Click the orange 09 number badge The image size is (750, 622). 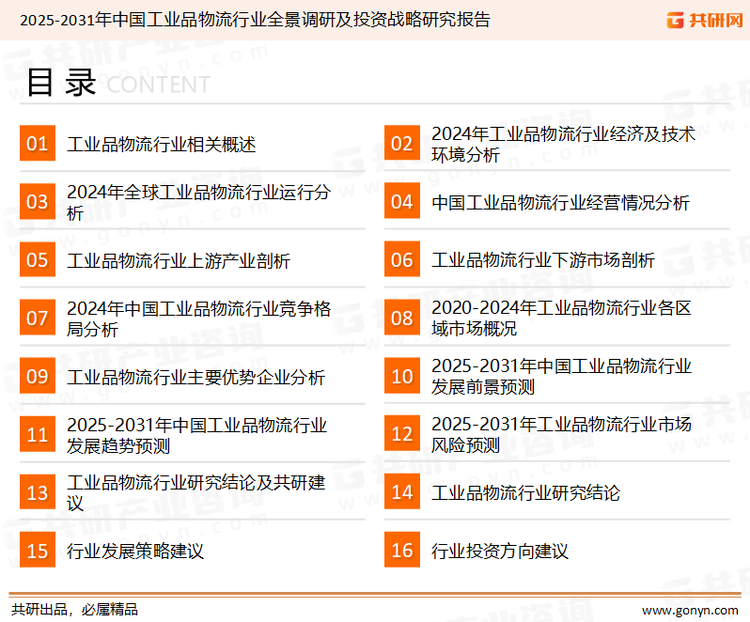37,376
